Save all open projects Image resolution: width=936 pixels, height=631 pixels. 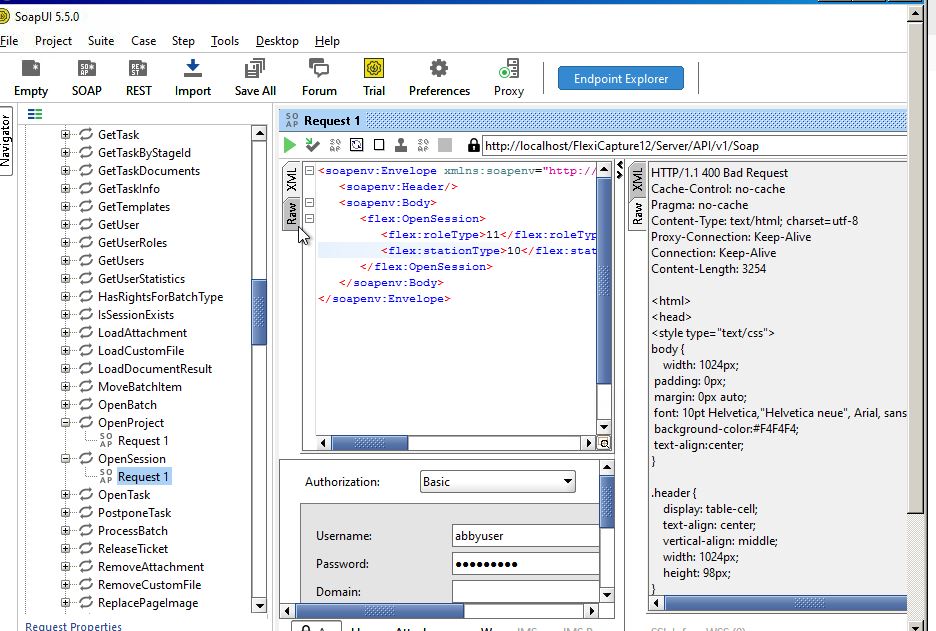click(254, 75)
